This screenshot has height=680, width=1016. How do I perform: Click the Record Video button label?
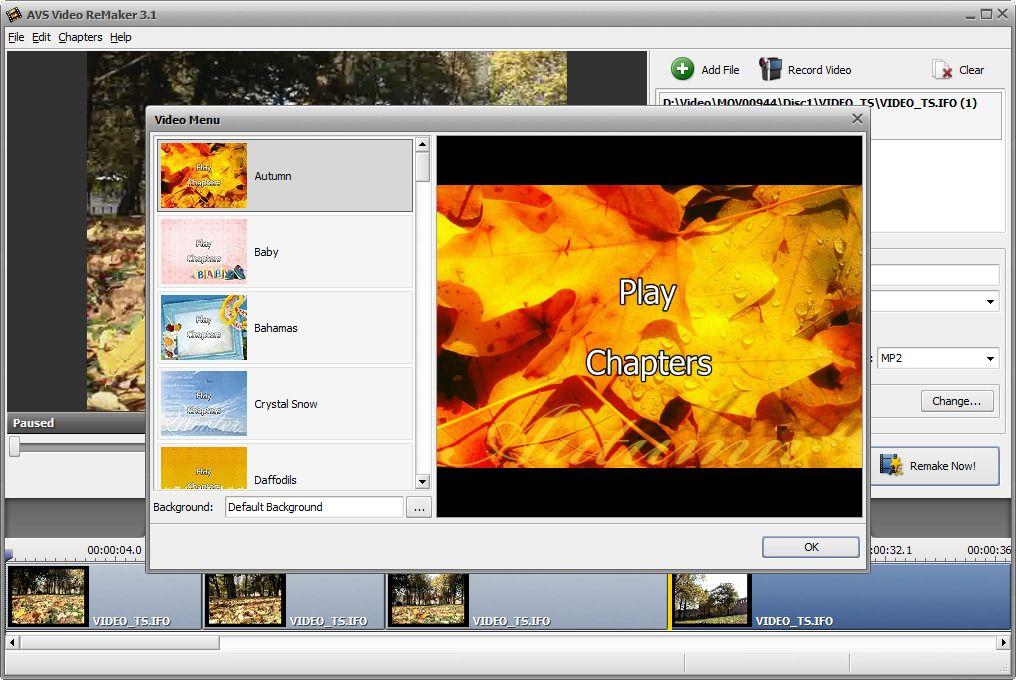820,69
